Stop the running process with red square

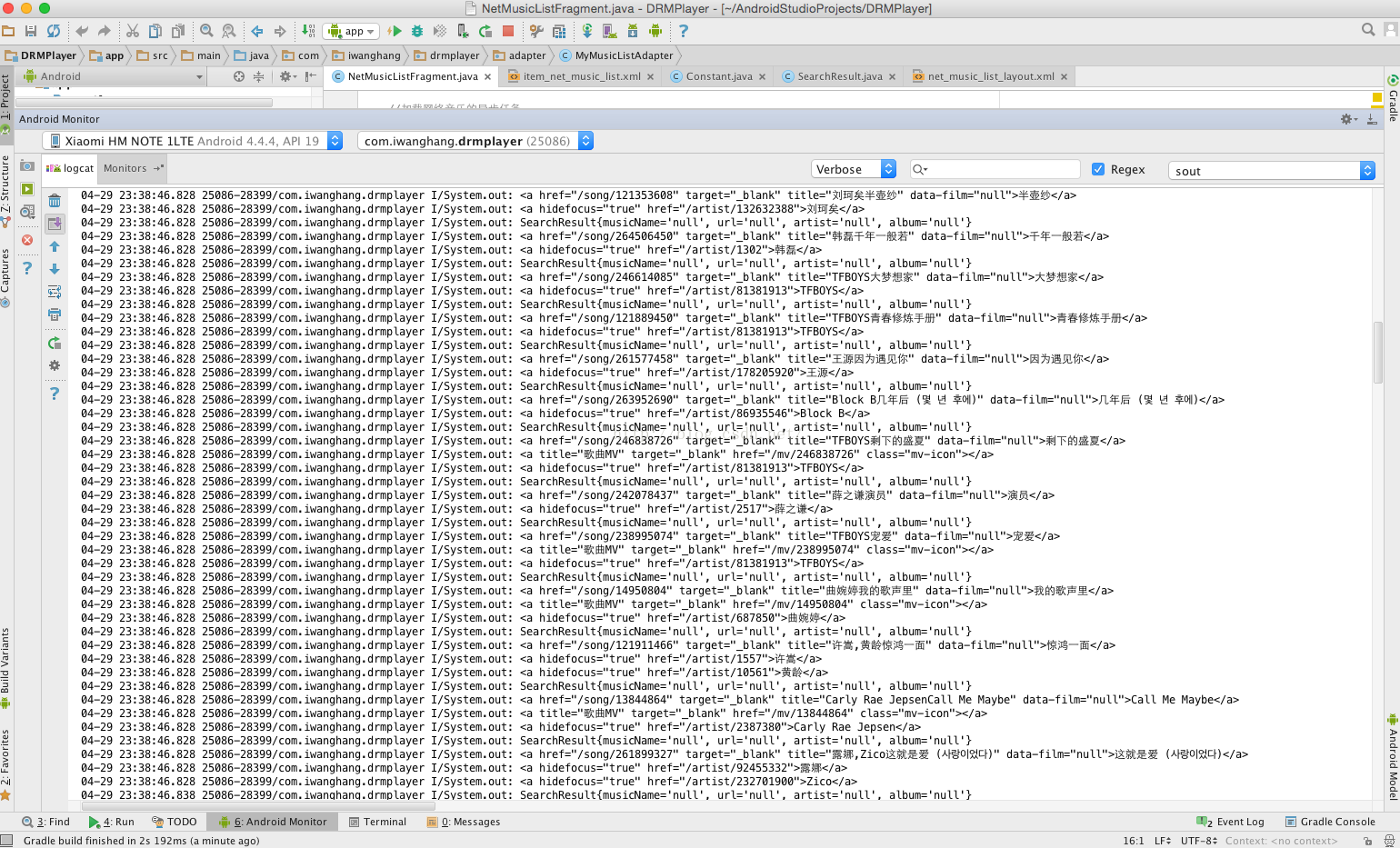pyautogui.click(x=508, y=31)
